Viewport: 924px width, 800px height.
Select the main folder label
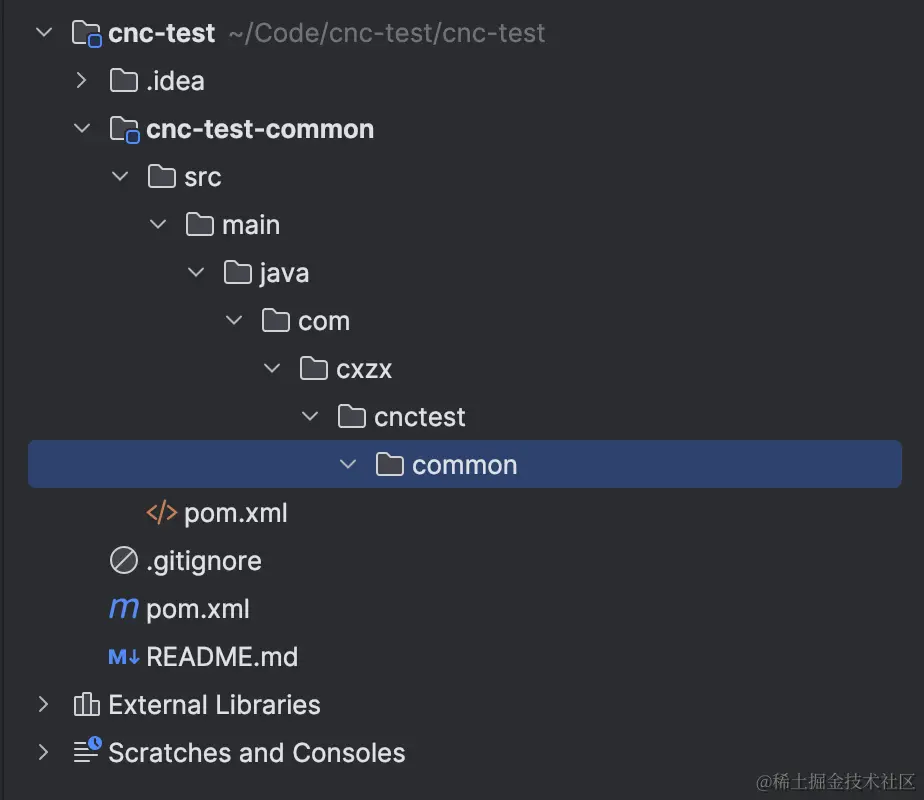pyautogui.click(x=251, y=225)
